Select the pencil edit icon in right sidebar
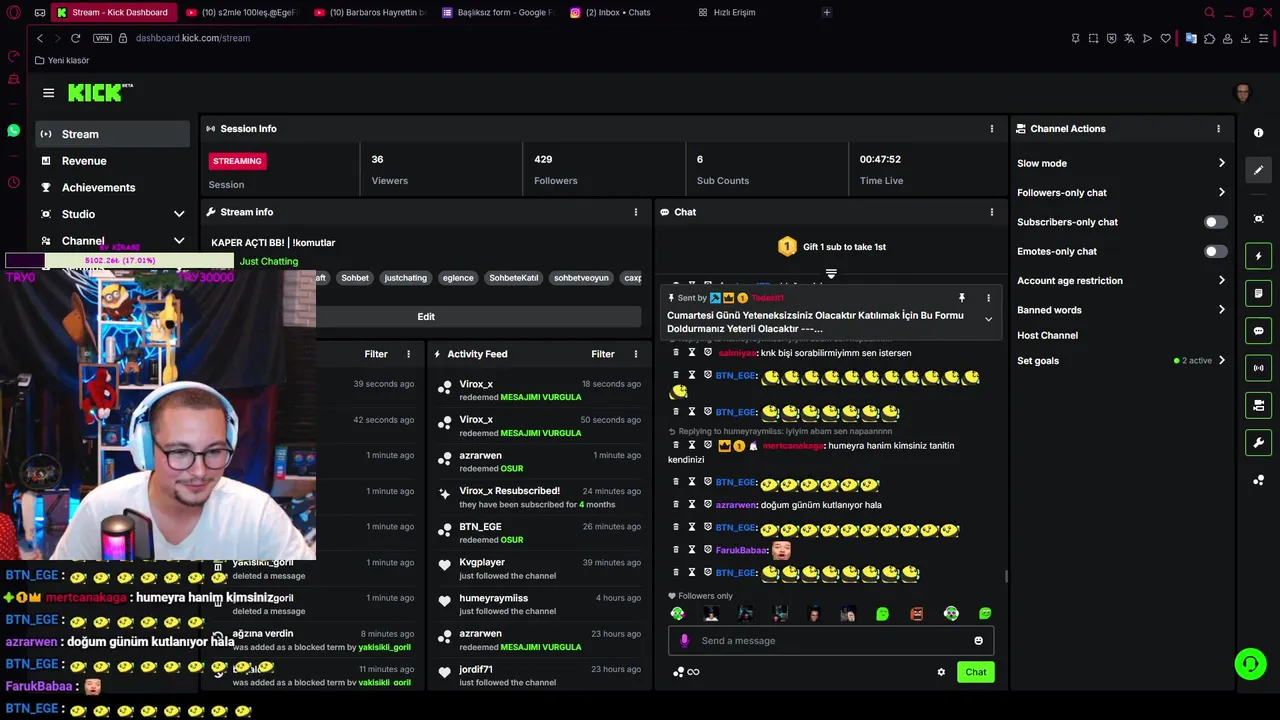 pos(1258,170)
